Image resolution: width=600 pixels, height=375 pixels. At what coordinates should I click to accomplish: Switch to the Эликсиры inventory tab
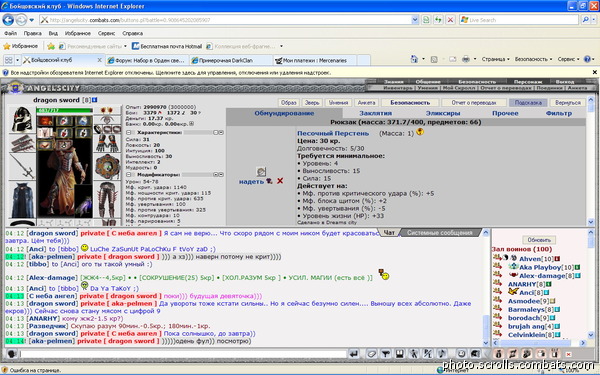tap(443, 113)
